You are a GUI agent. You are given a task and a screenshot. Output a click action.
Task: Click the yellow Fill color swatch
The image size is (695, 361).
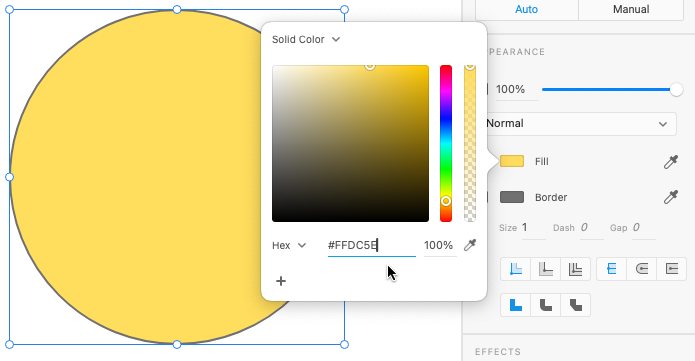click(512, 161)
